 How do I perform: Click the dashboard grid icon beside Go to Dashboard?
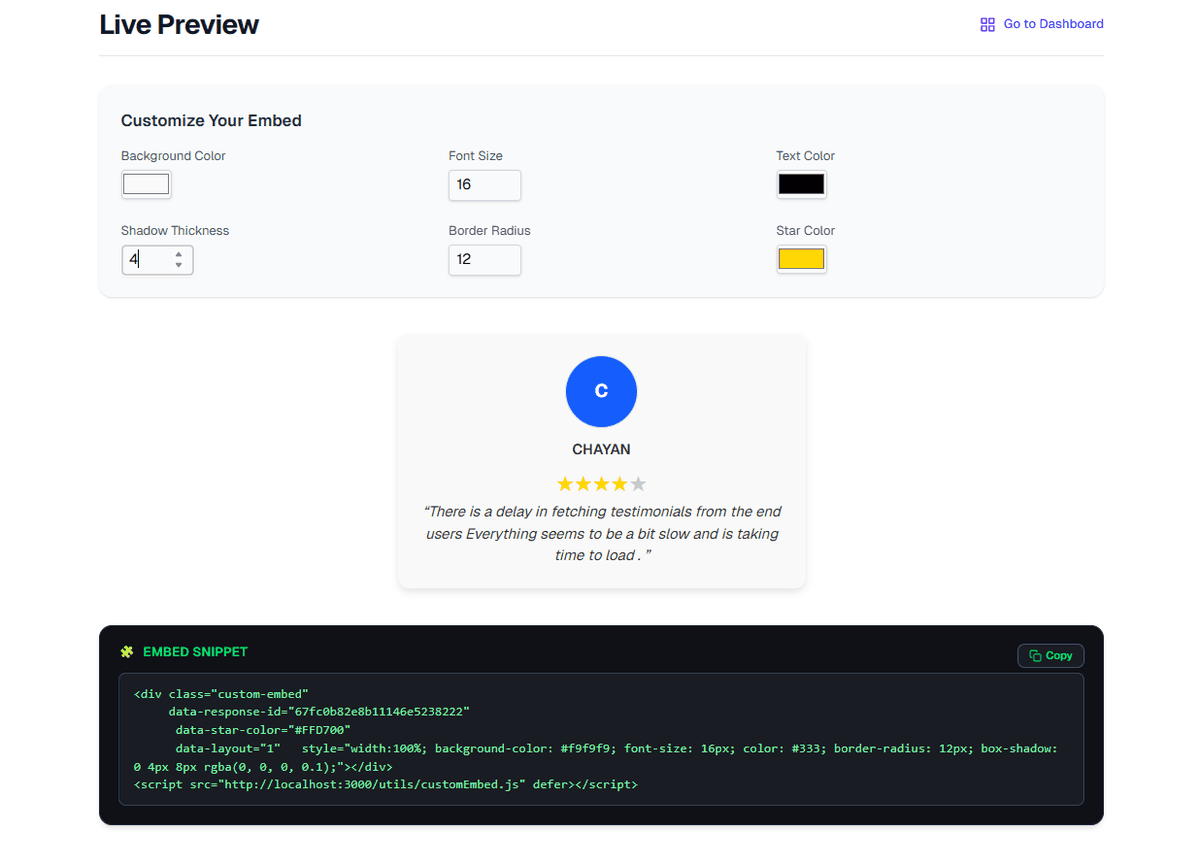986,23
